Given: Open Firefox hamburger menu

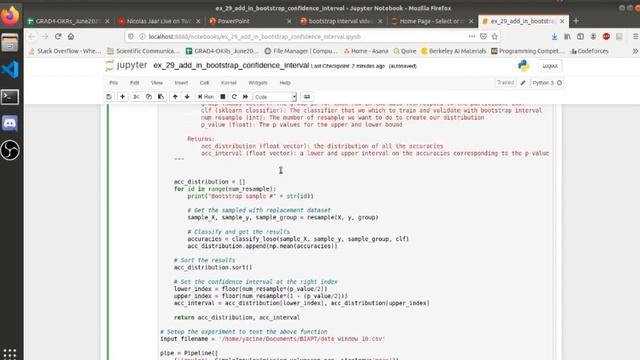Looking at the screenshot, I should [636, 36].
